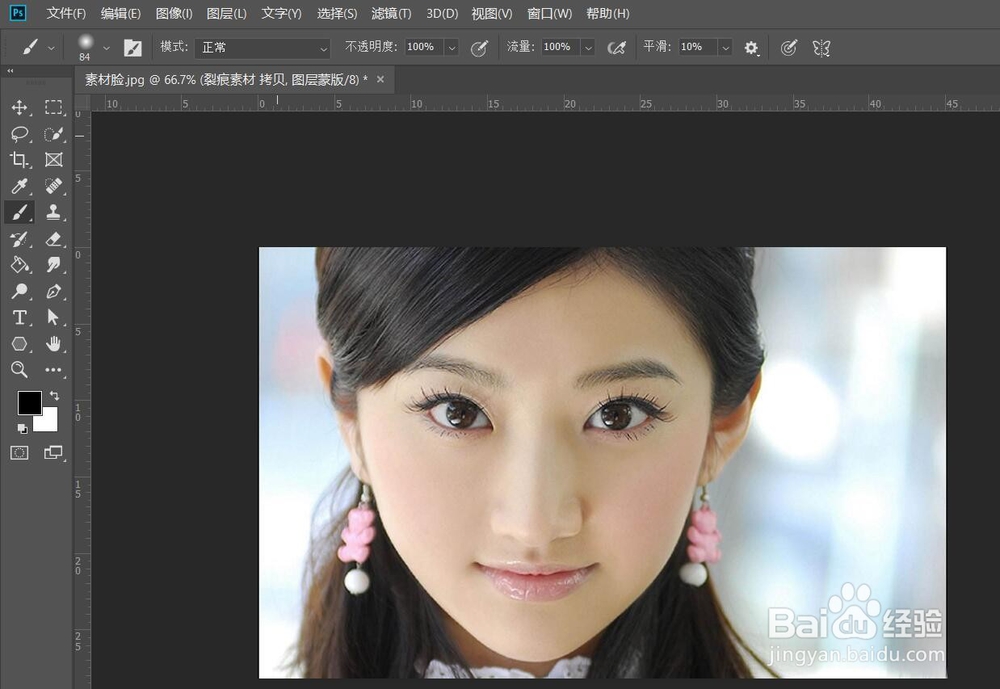
Task: Open the 图层 menu
Action: (227, 14)
